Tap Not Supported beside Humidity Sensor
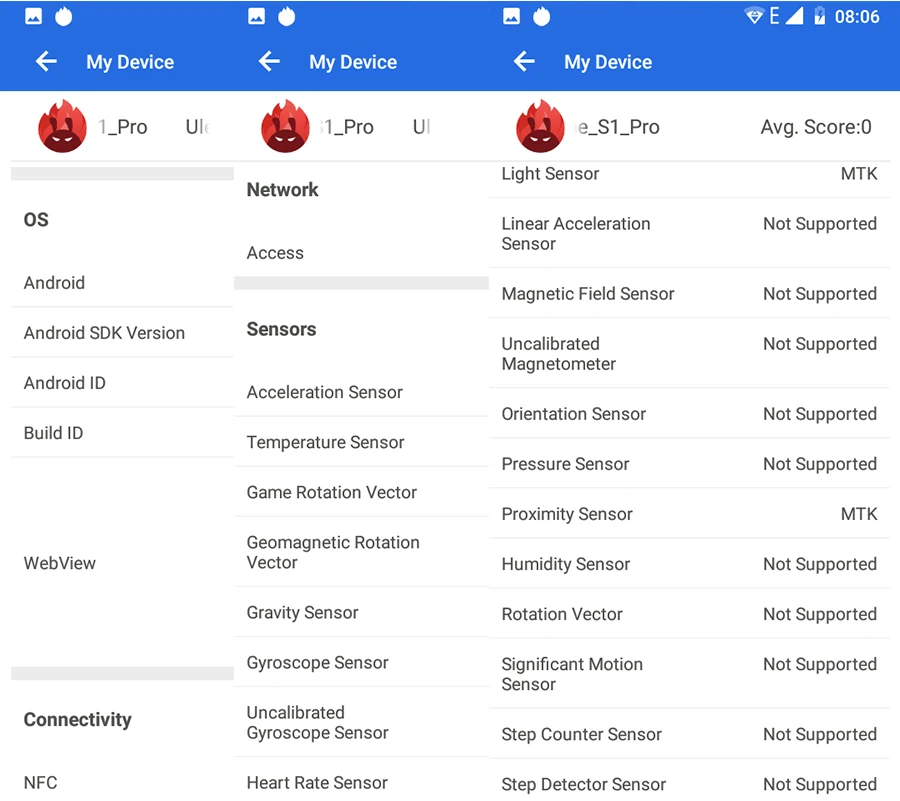The height and width of the screenshot is (801, 900). click(x=820, y=564)
